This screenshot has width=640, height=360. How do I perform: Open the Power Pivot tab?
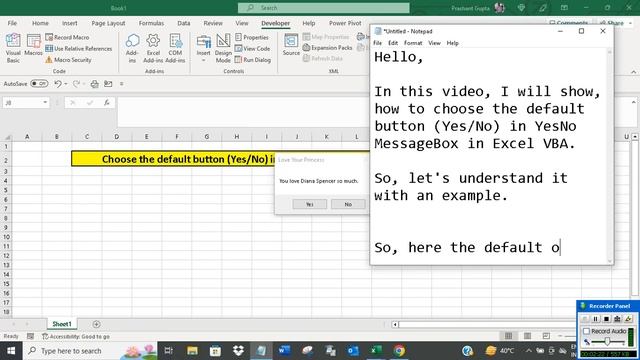tap(345, 23)
